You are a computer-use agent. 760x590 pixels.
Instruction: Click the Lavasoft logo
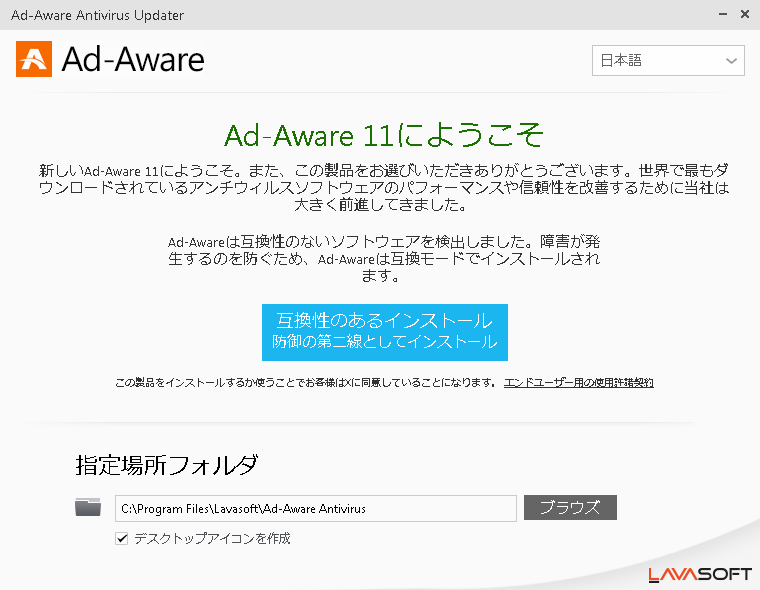click(x=700, y=574)
